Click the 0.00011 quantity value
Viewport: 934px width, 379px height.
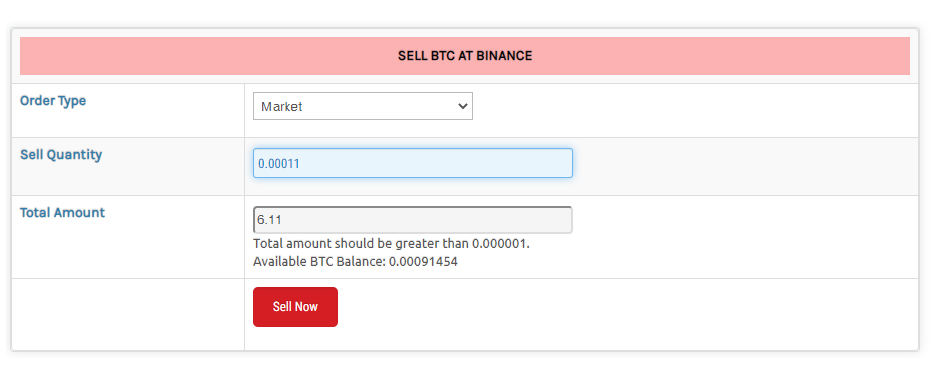pos(278,163)
